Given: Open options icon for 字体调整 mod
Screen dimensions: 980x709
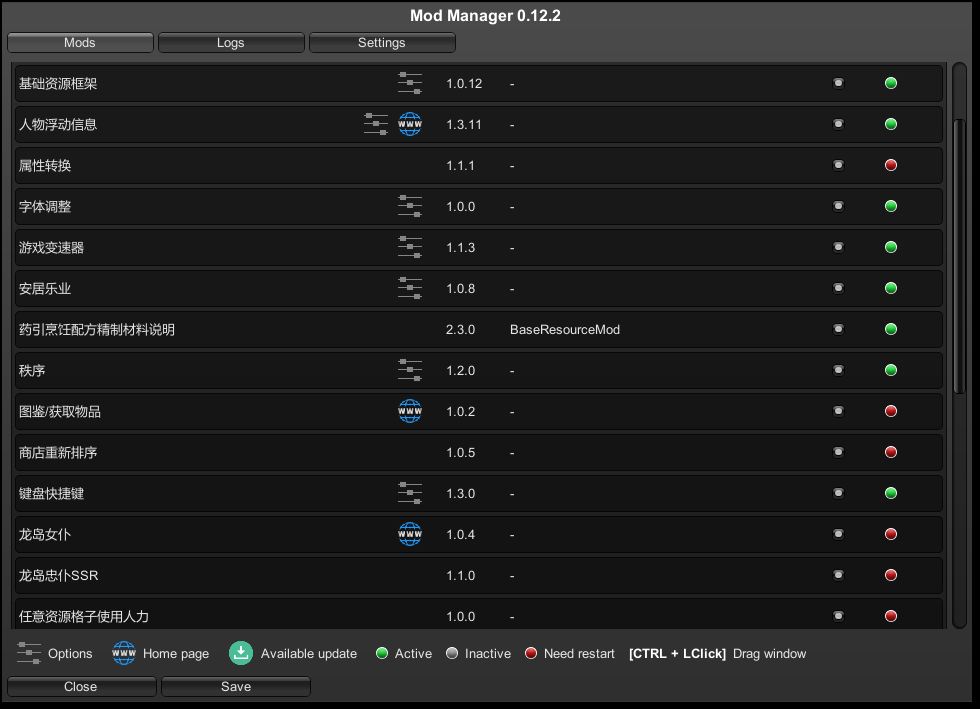Looking at the screenshot, I should pos(410,206).
